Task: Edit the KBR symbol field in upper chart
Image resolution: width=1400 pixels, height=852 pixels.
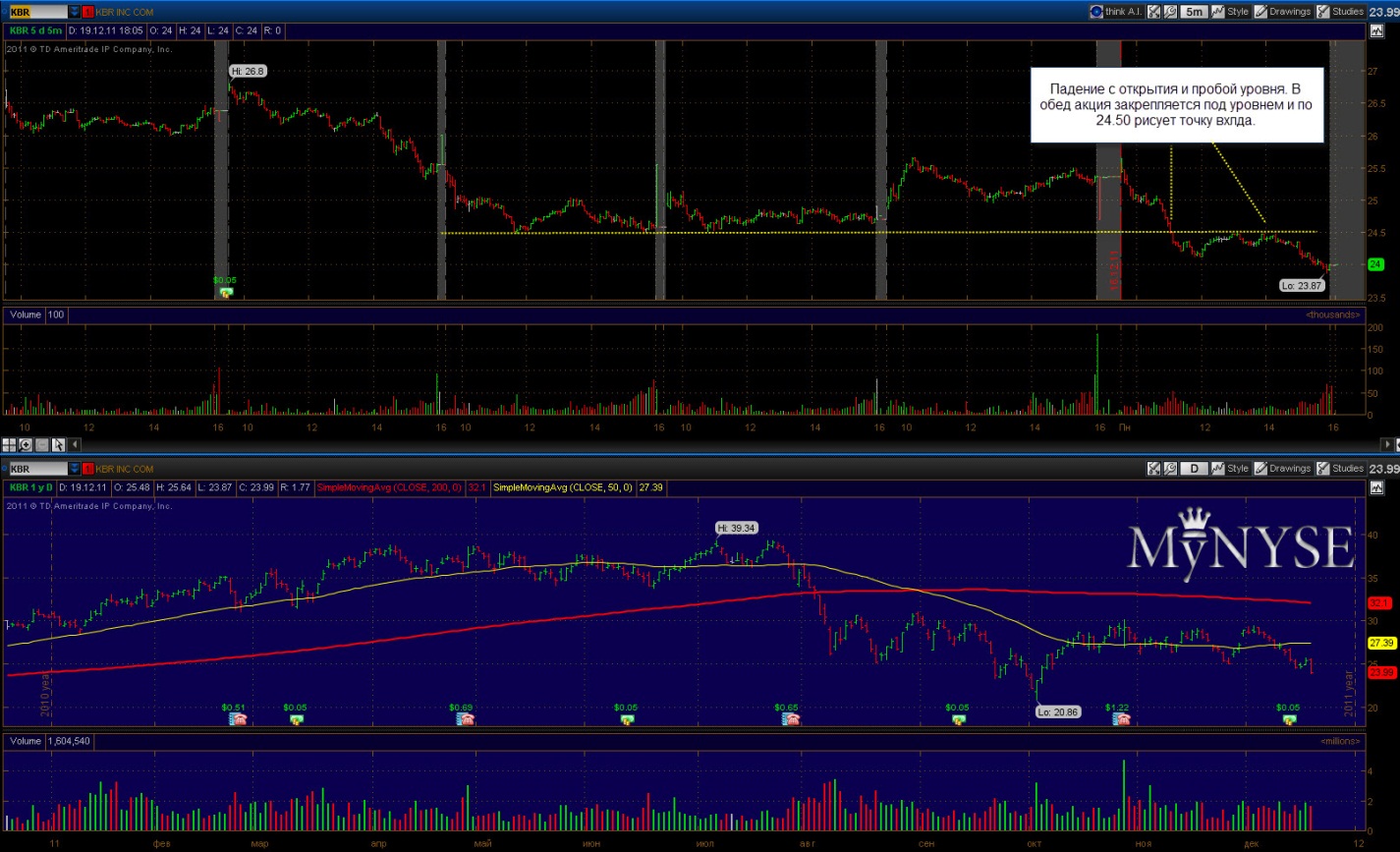Action: (x=38, y=12)
